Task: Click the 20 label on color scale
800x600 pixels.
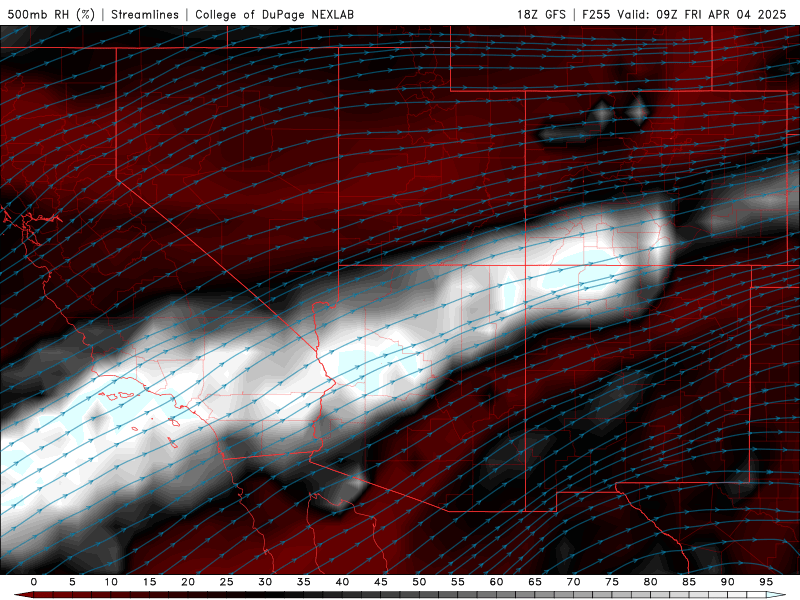Action: coord(188,582)
